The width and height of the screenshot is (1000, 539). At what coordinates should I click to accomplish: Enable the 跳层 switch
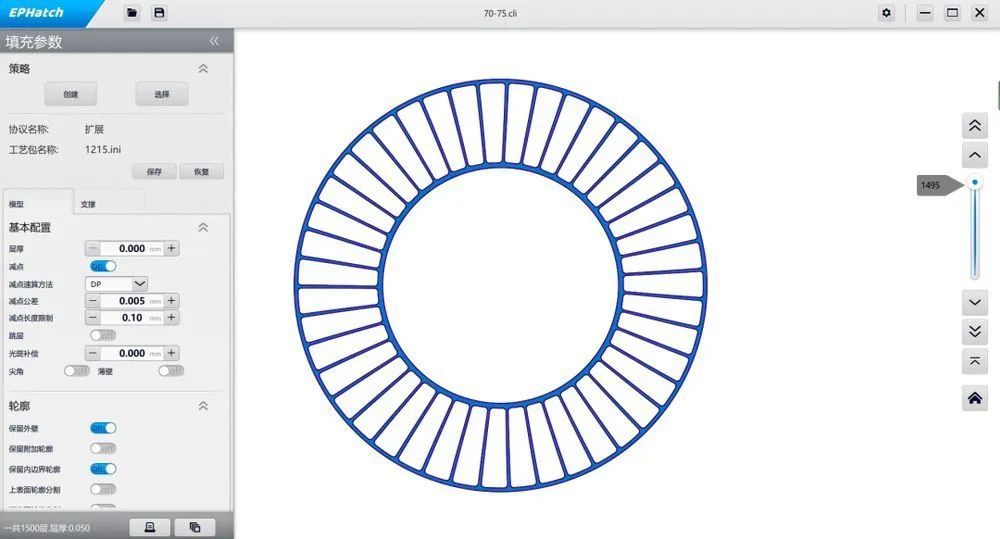click(103, 335)
